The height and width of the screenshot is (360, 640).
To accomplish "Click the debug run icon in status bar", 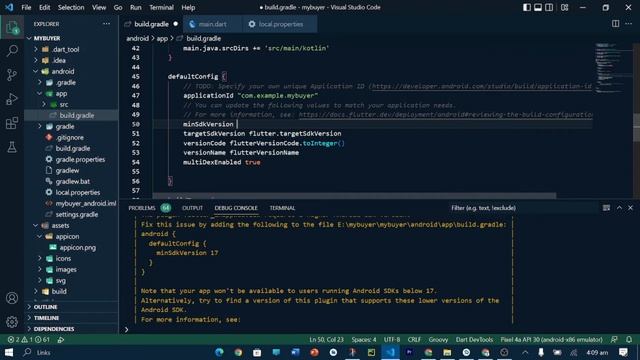I will click(61, 340).
